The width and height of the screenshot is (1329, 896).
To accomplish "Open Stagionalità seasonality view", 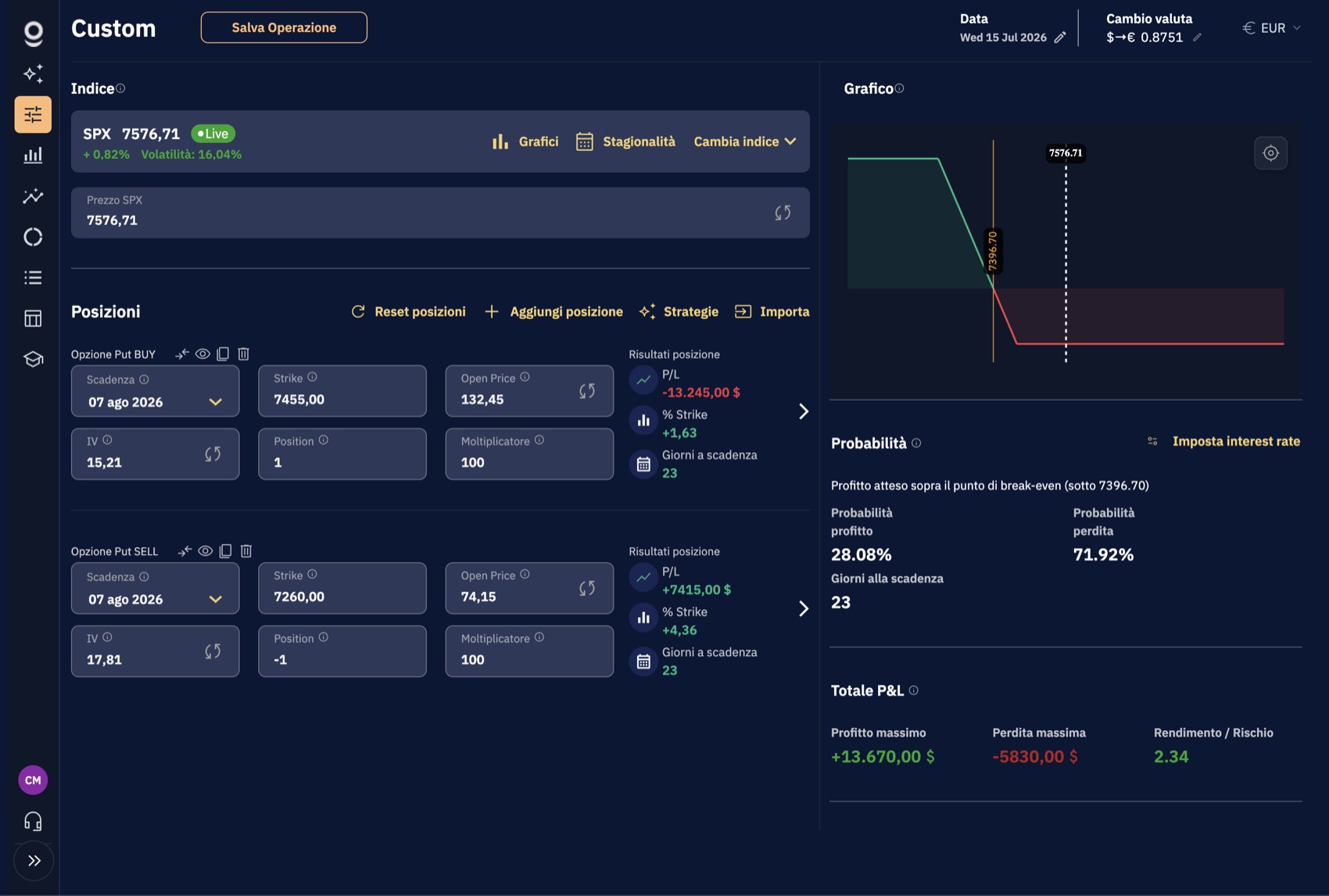I will pyautogui.click(x=625, y=142).
